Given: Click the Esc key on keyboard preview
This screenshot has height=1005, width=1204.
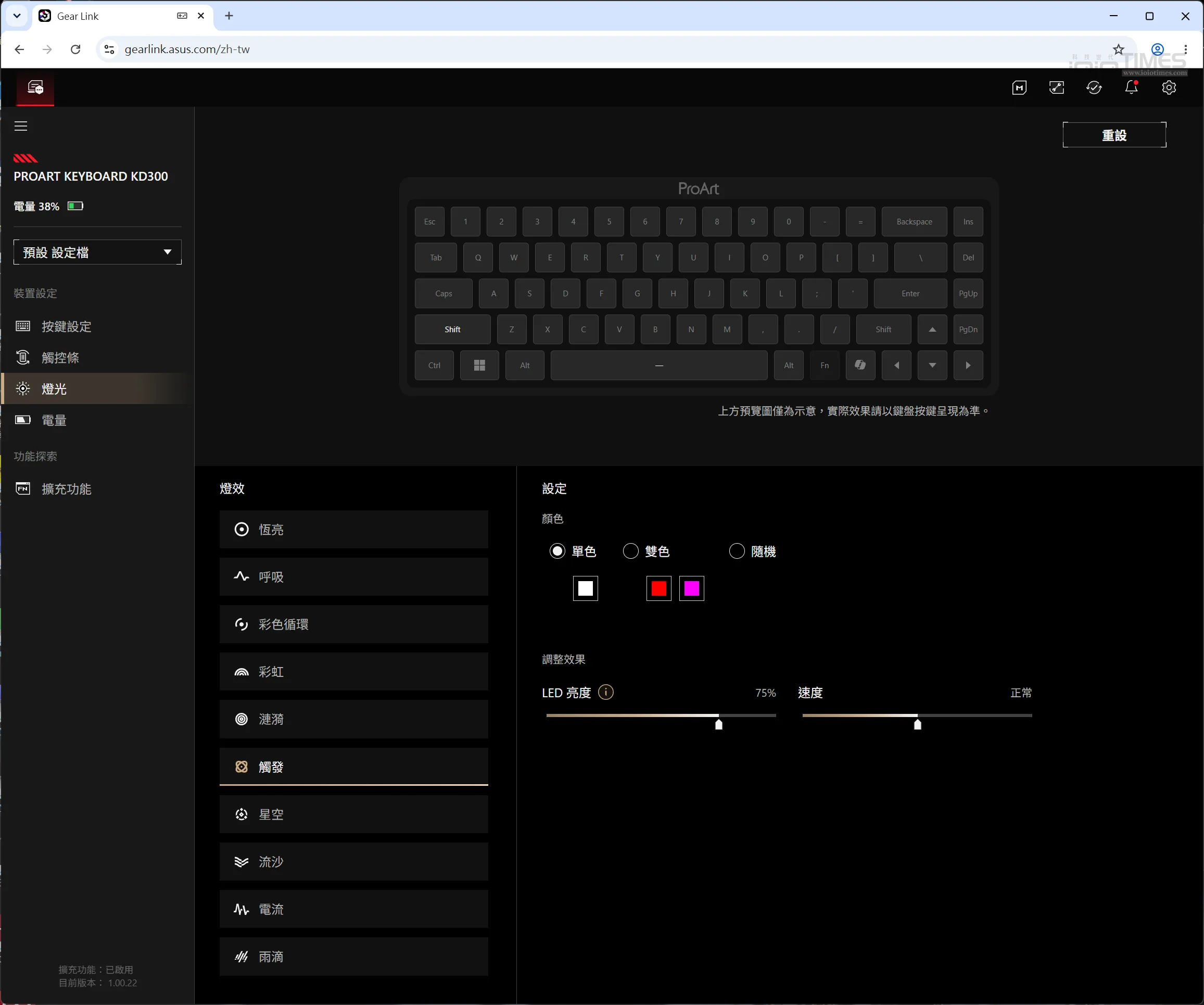Looking at the screenshot, I should (429, 221).
